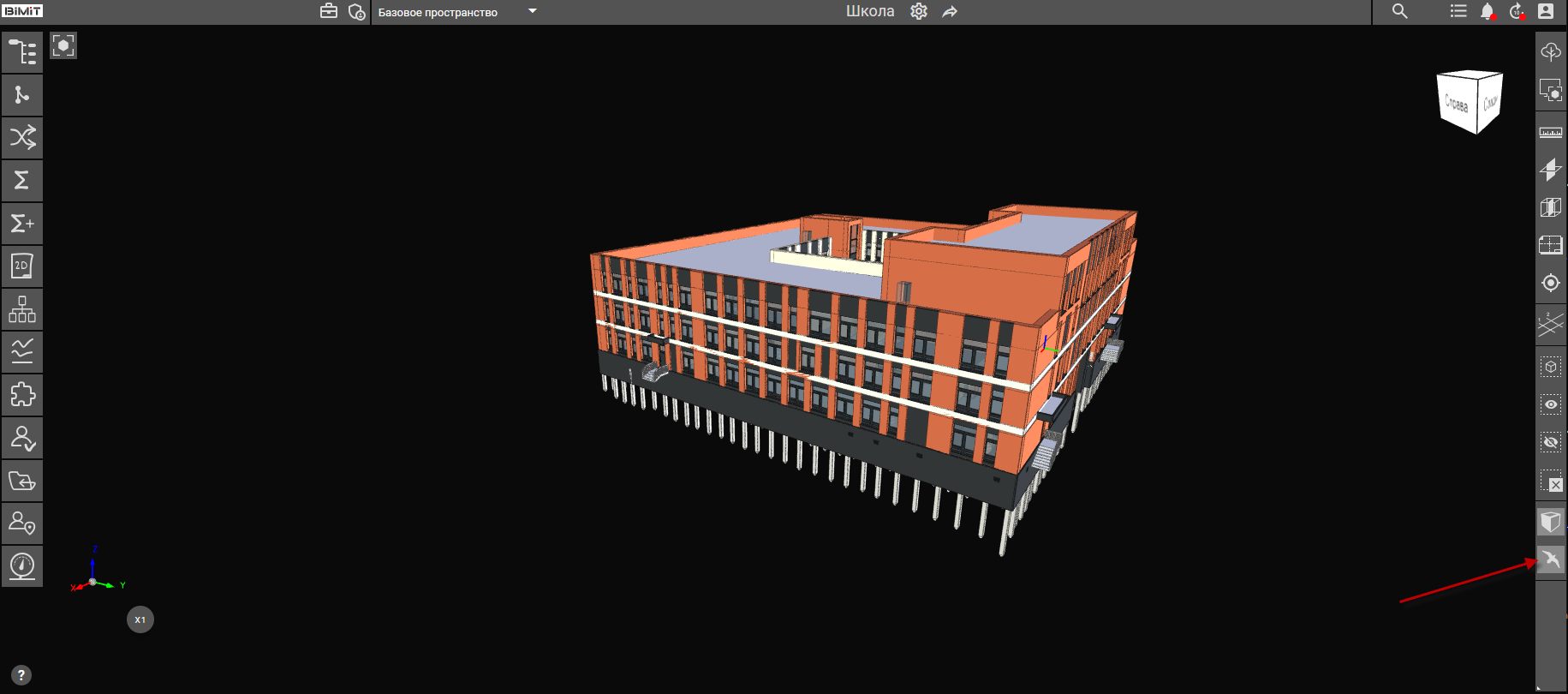The height and width of the screenshot is (694, 1568).
Task: Hide selected elements with crossed-eye icon
Action: [1551, 442]
